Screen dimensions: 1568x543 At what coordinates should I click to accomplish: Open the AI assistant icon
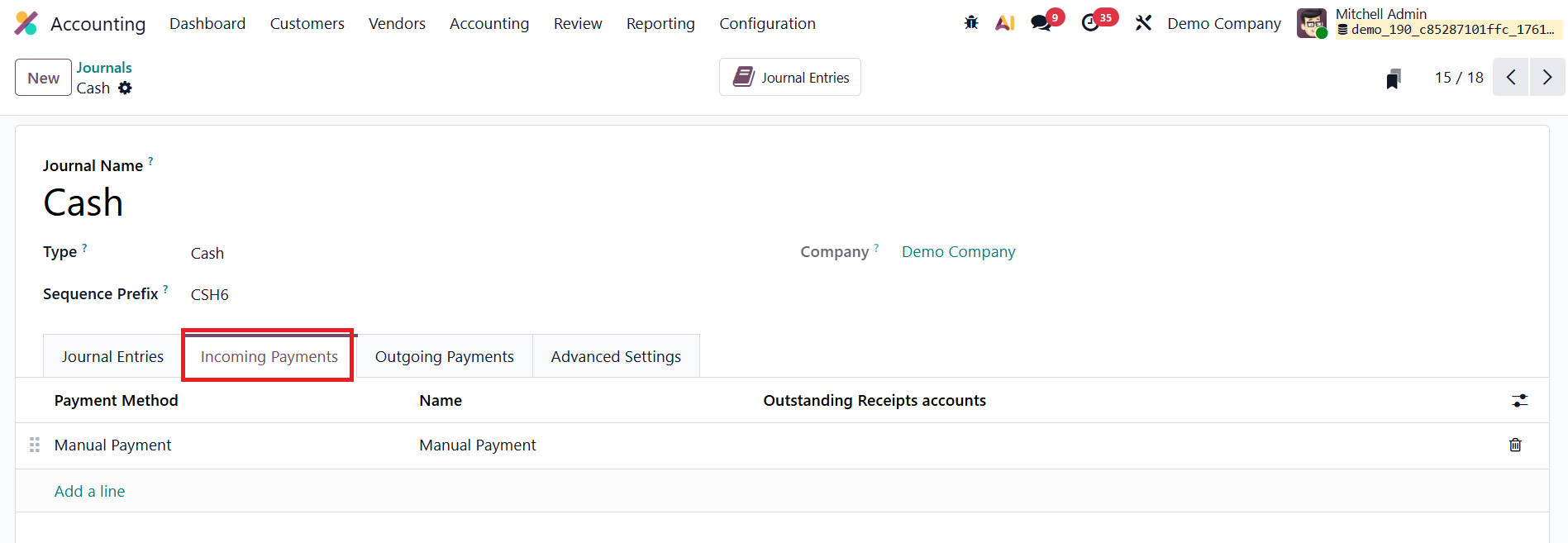click(x=1004, y=23)
